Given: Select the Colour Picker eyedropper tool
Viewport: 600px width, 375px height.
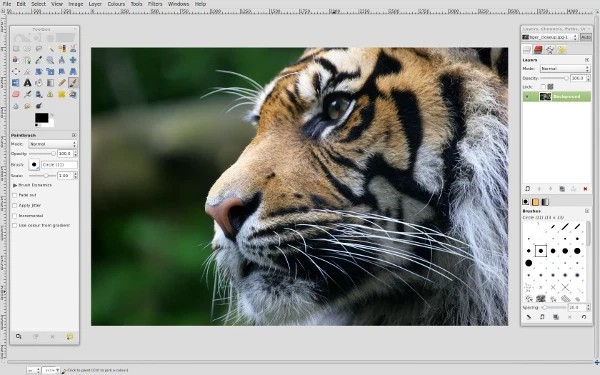Looking at the screenshot, I should coord(39,60).
